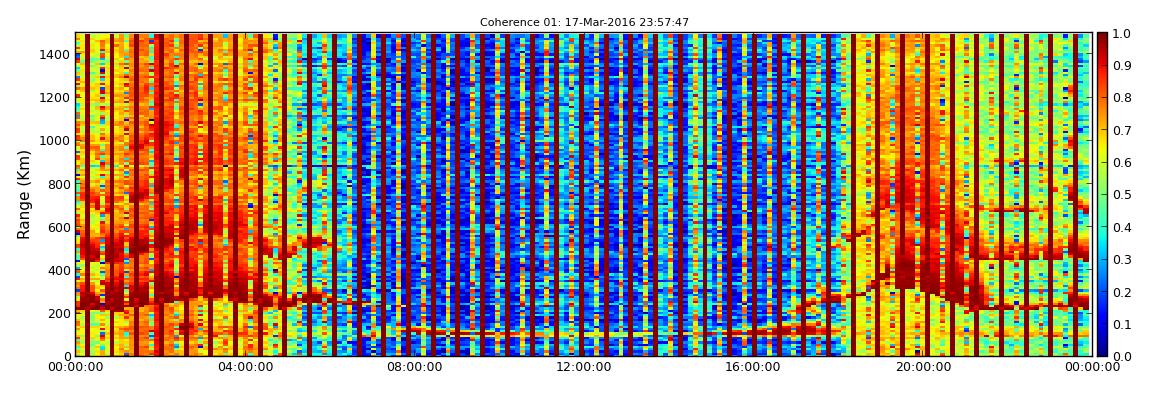Click the colorbar 0.0 label
This screenshot has width=1150, height=407.
(x=1122, y=356)
